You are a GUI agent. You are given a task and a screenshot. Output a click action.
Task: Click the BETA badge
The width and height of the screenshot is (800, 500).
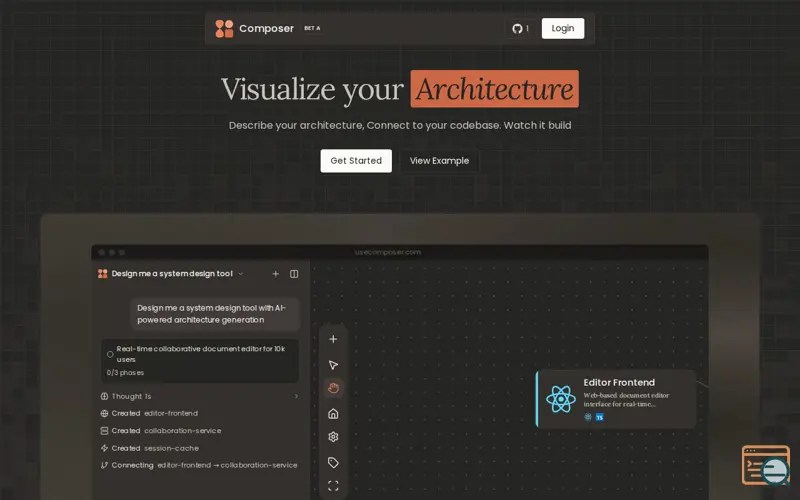click(x=312, y=29)
